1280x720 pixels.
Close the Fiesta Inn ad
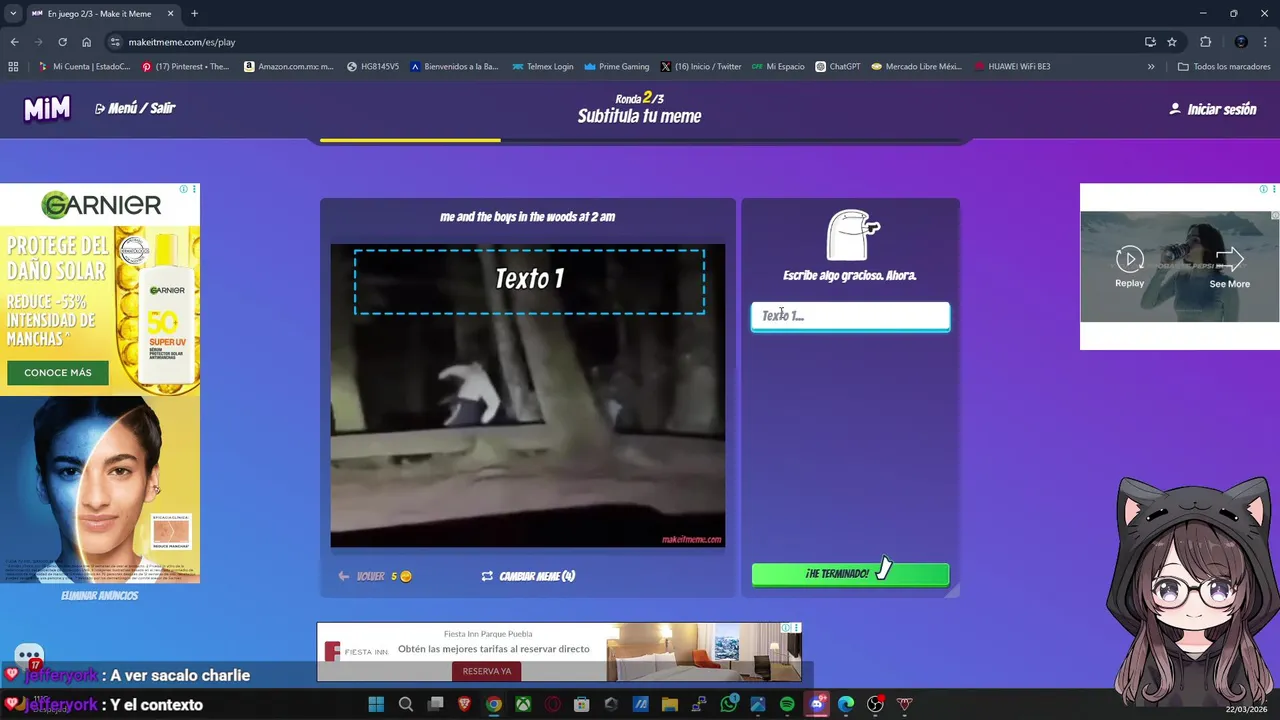(796, 628)
